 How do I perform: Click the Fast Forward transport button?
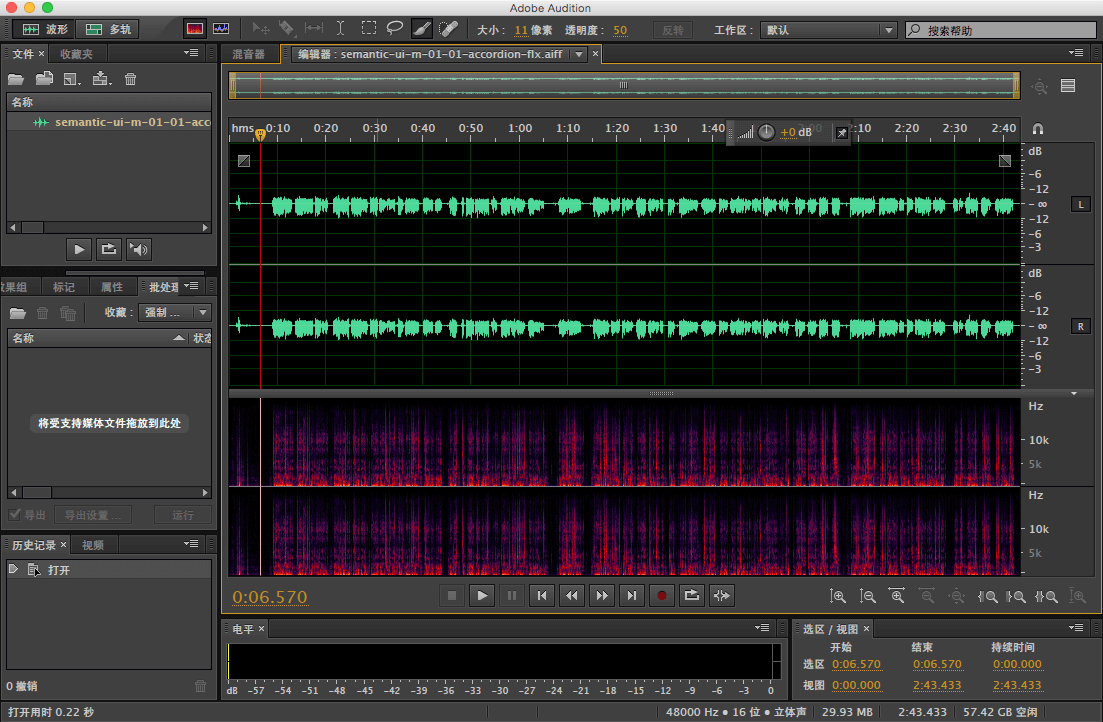602,595
